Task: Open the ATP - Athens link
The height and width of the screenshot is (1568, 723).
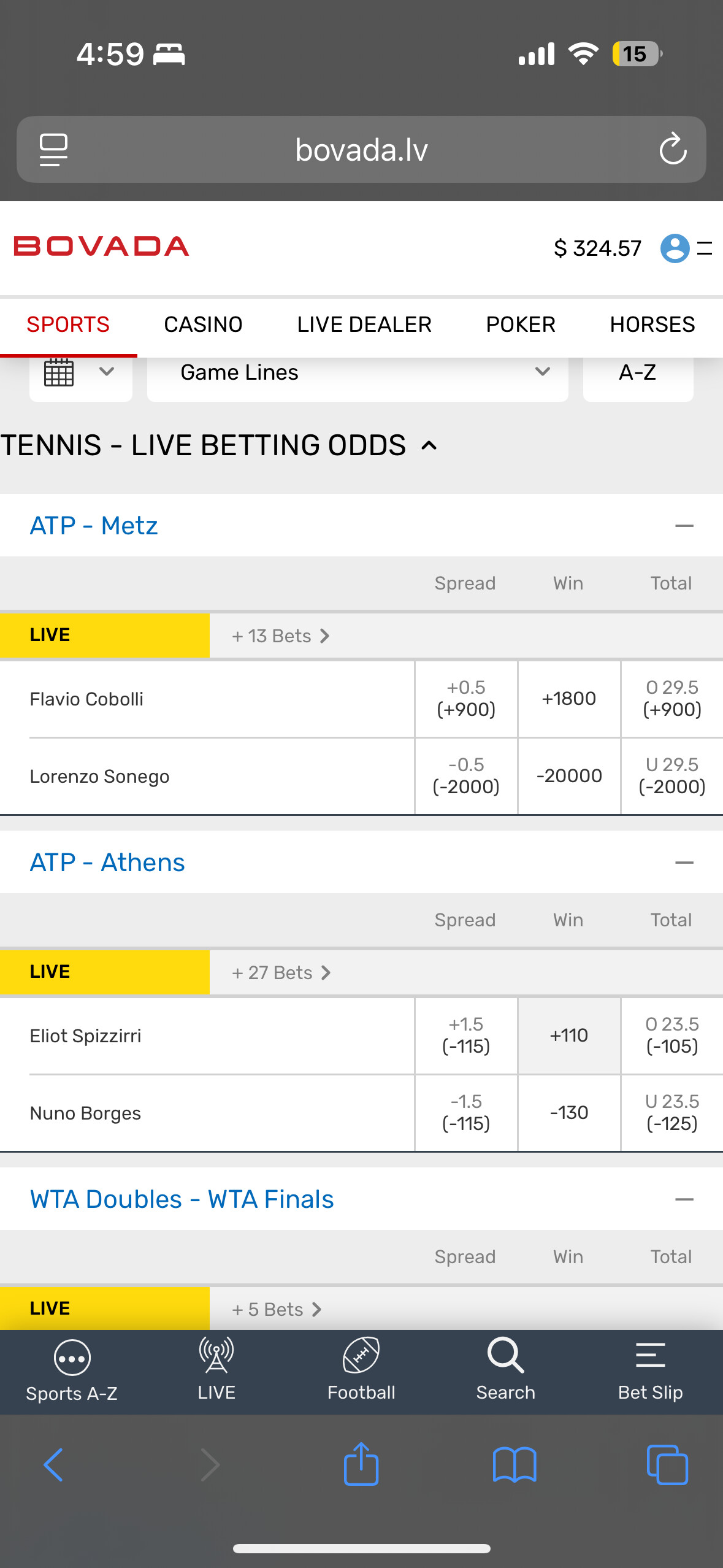Action: pyautogui.click(x=107, y=863)
